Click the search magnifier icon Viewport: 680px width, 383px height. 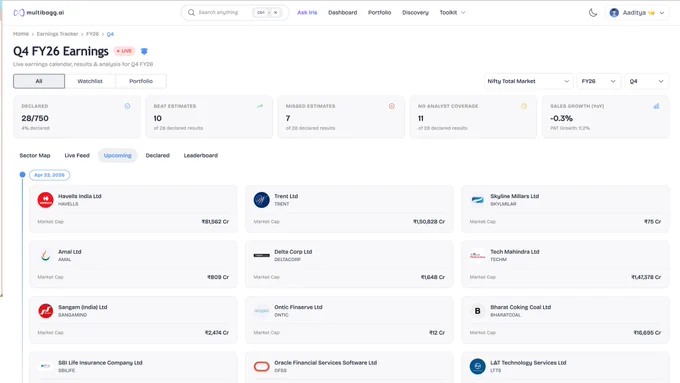coord(191,13)
